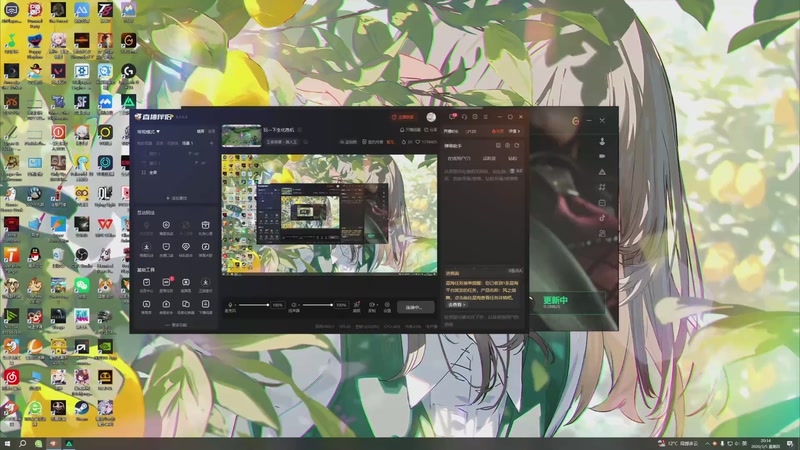Screen dimensions: 800x450
Task: Open dropdown arrow next to microphone icon
Action: [x=236, y=305]
